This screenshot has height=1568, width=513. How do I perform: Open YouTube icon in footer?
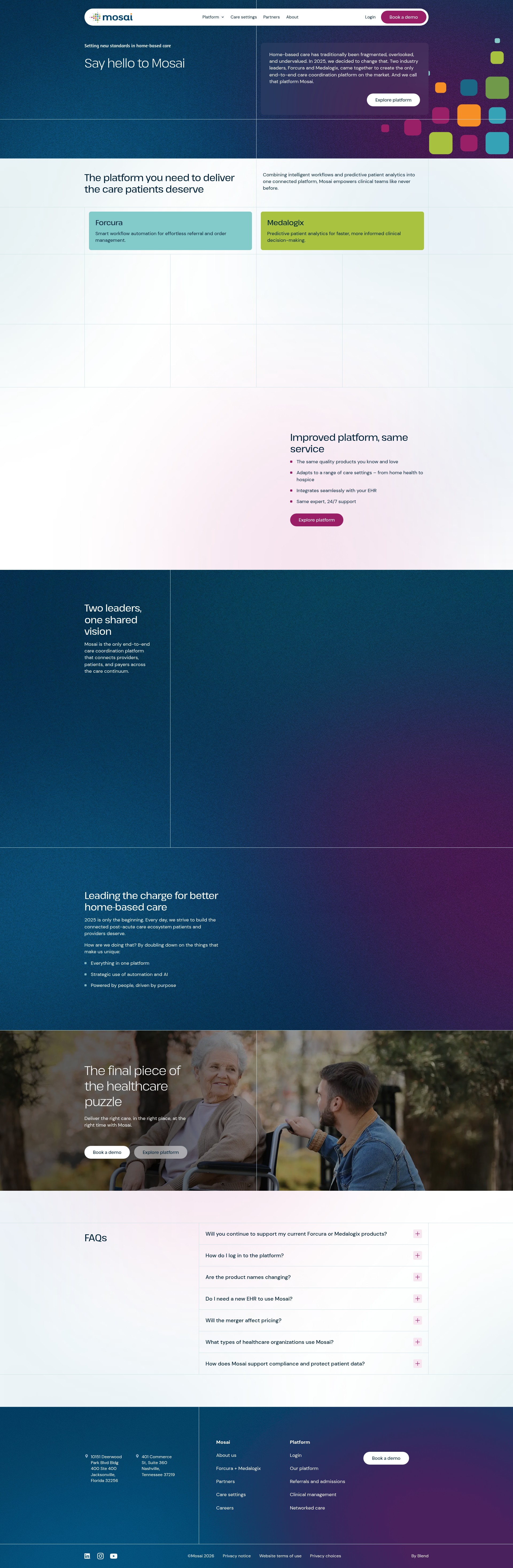click(x=114, y=1555)
